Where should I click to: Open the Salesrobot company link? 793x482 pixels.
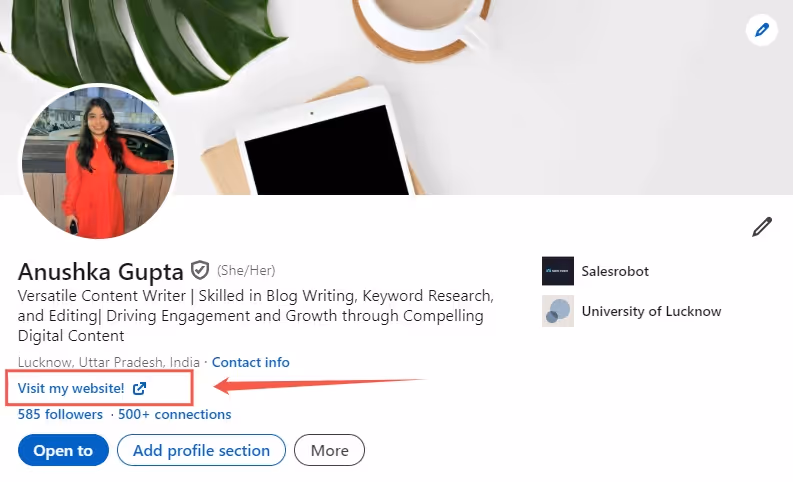point(615,271)
